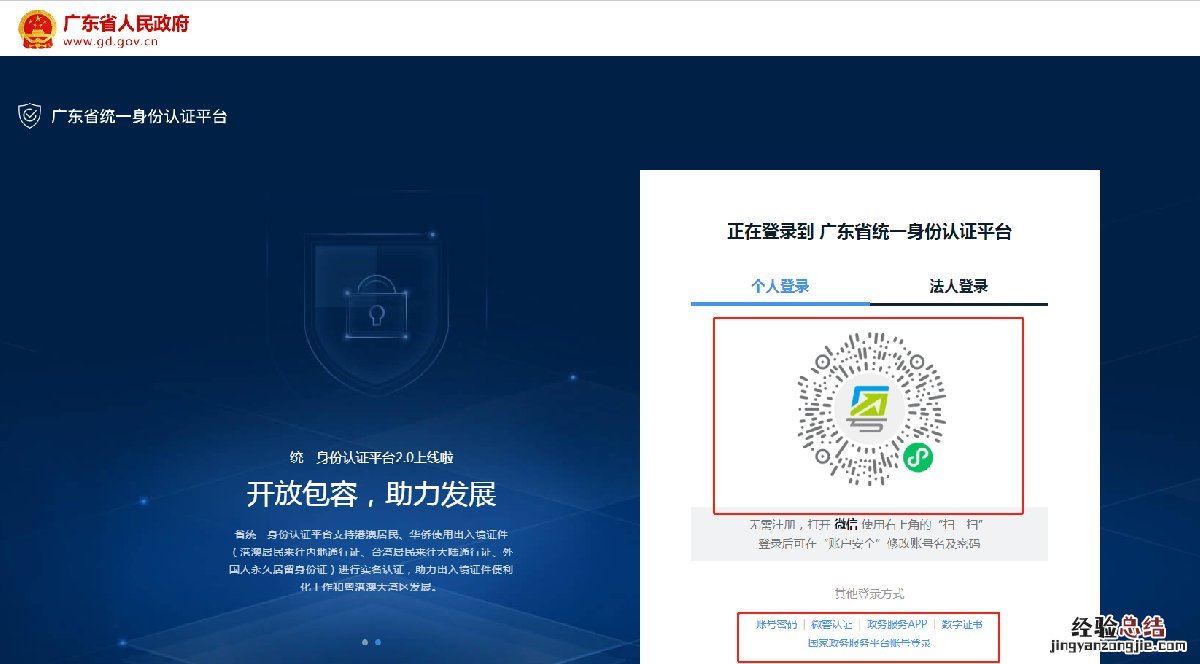Choose 账号密码 login method
Image resolution: width=1200 pixels, height=664 pixels.
pyautogui.click(x=777, y=624)
